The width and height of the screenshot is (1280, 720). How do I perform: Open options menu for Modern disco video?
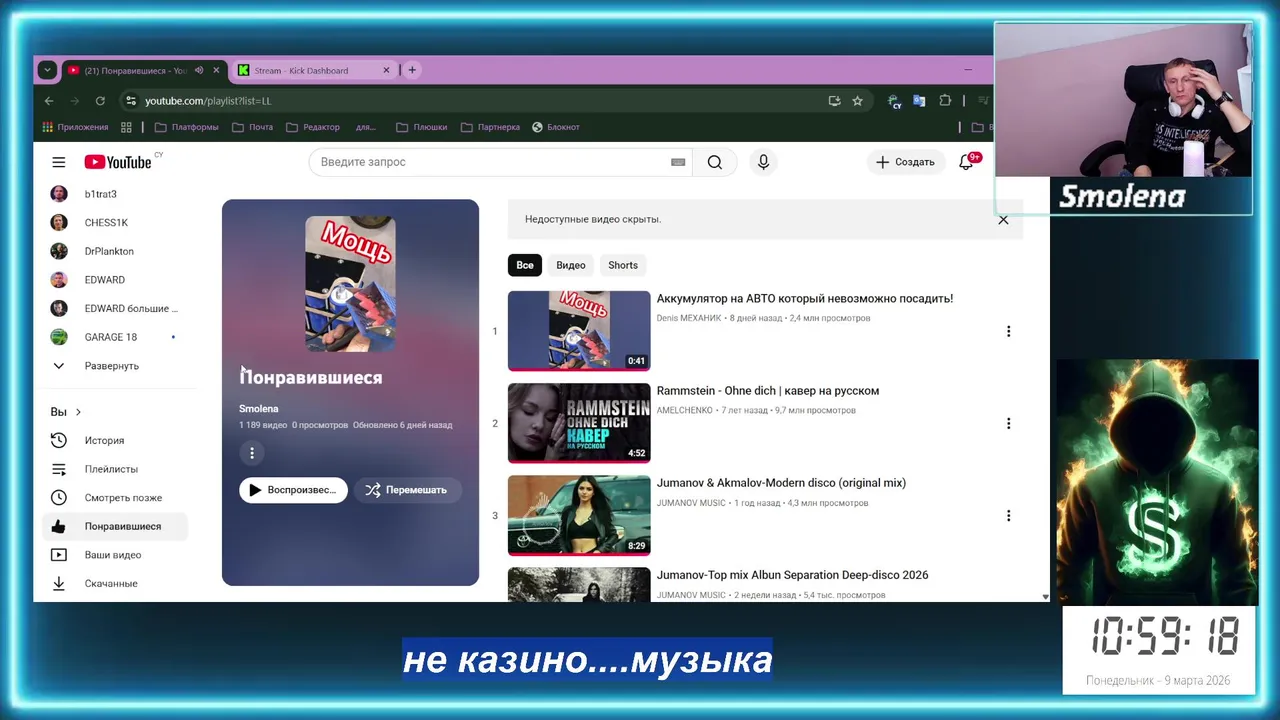[x=1008, y=516]
